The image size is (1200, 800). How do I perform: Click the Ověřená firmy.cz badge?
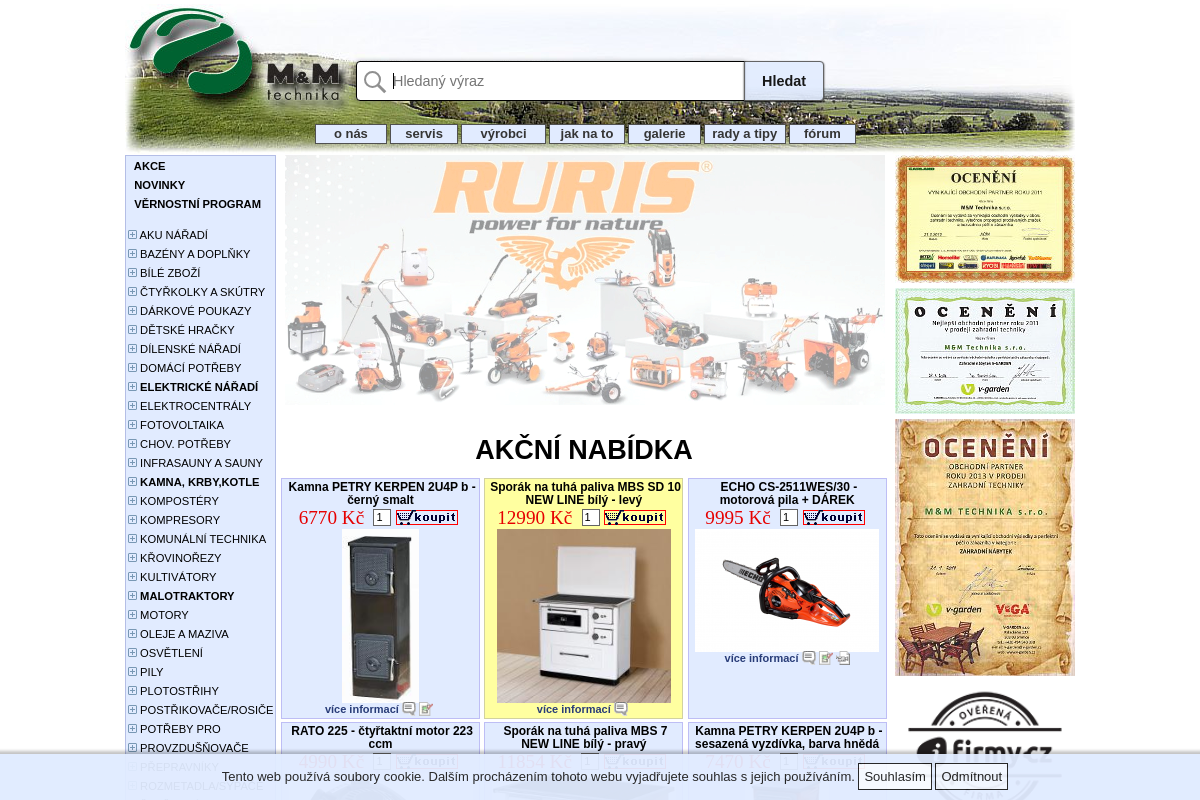tap(985, 745)
